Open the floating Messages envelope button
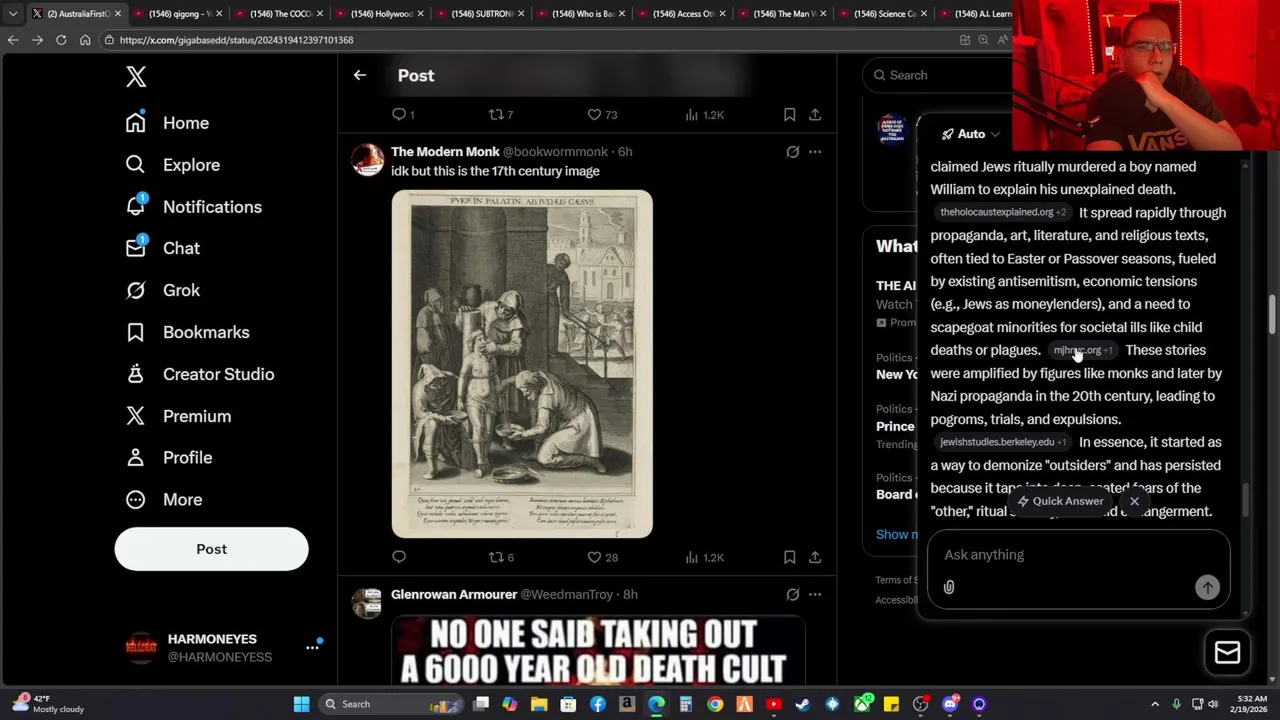This screenshot has width=1280, height=720. pyautogui.click(x=1227, y=652)
